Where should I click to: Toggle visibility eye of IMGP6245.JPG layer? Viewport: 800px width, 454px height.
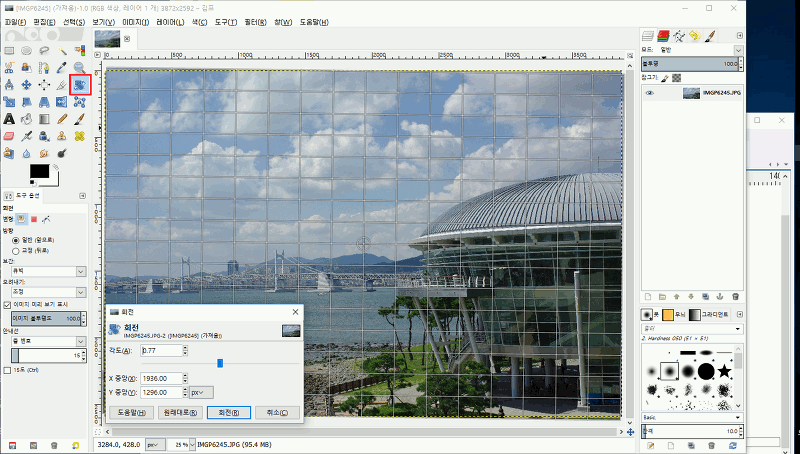[650, 93]
